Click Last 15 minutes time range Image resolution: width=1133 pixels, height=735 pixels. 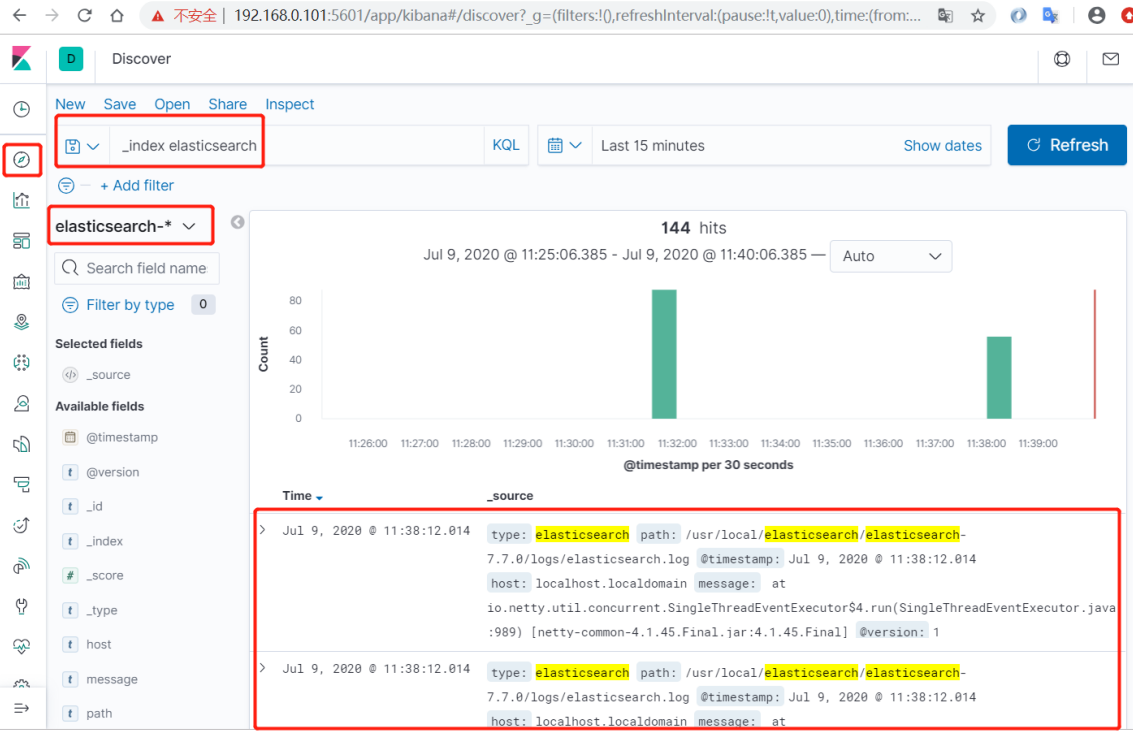(652, 146)
